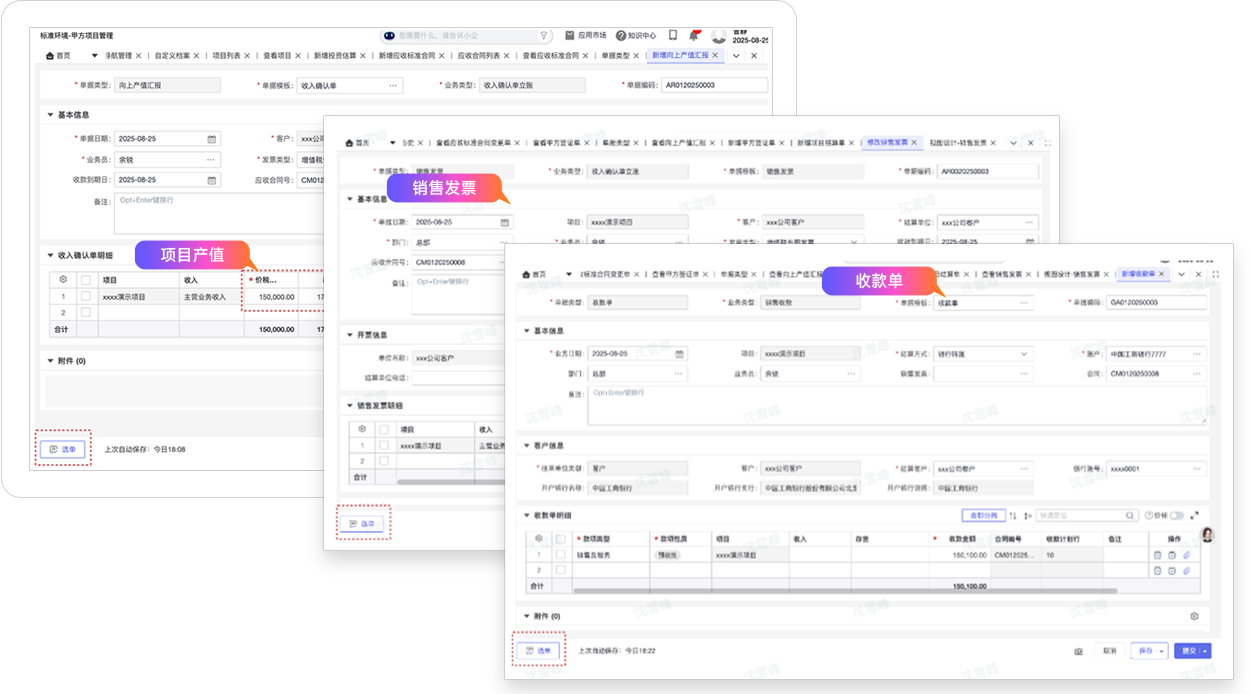Viewport: 1252px width, 694px height.
Task: Open the notification bell in top header
Action: [x=694, y=35]
